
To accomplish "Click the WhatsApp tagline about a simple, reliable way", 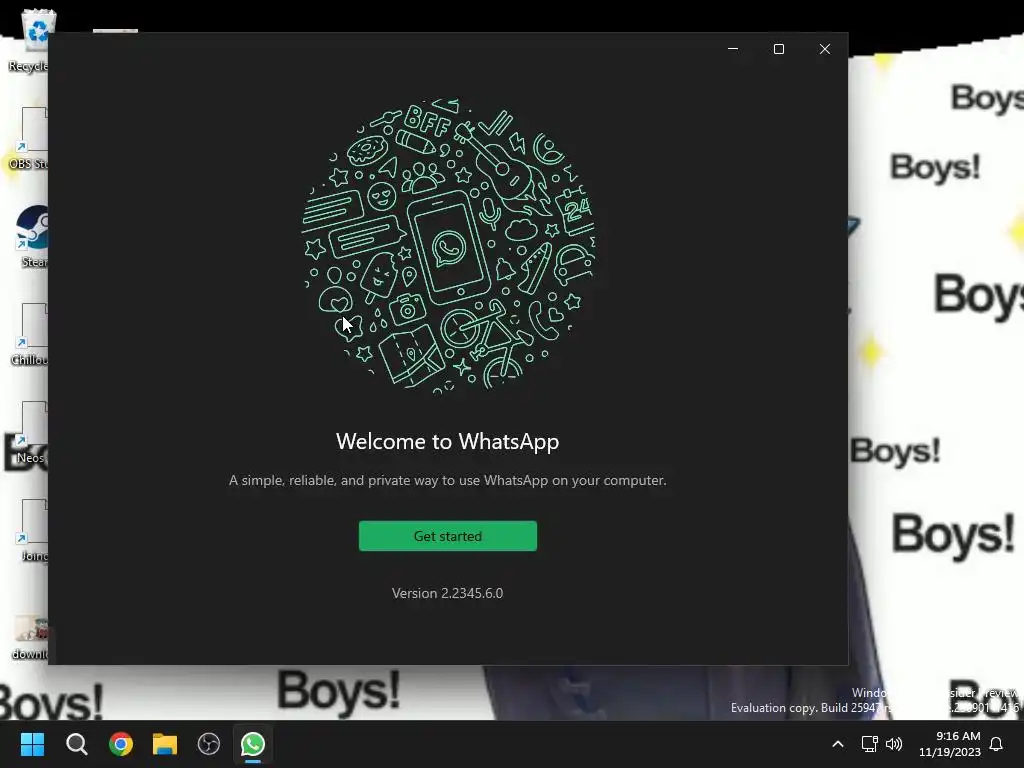I will (x=447, y=480).
